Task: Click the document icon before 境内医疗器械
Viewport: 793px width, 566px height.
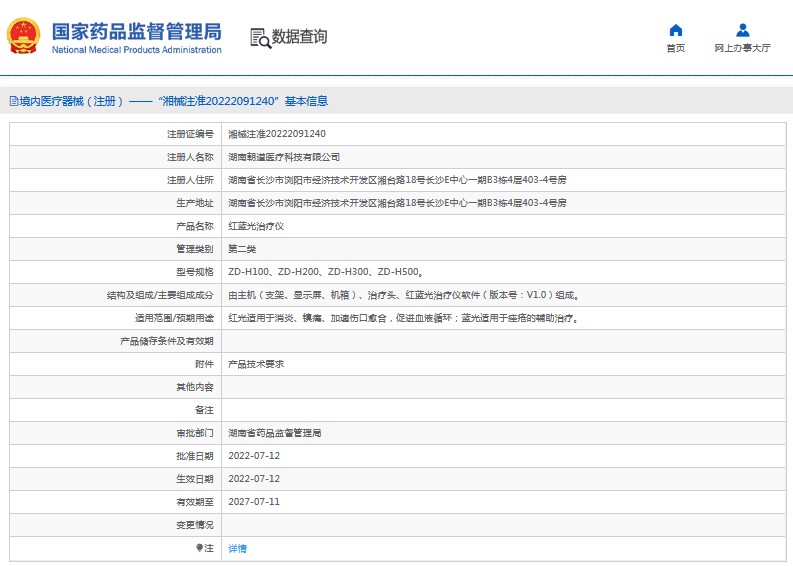Action: [x=14, y=101]
